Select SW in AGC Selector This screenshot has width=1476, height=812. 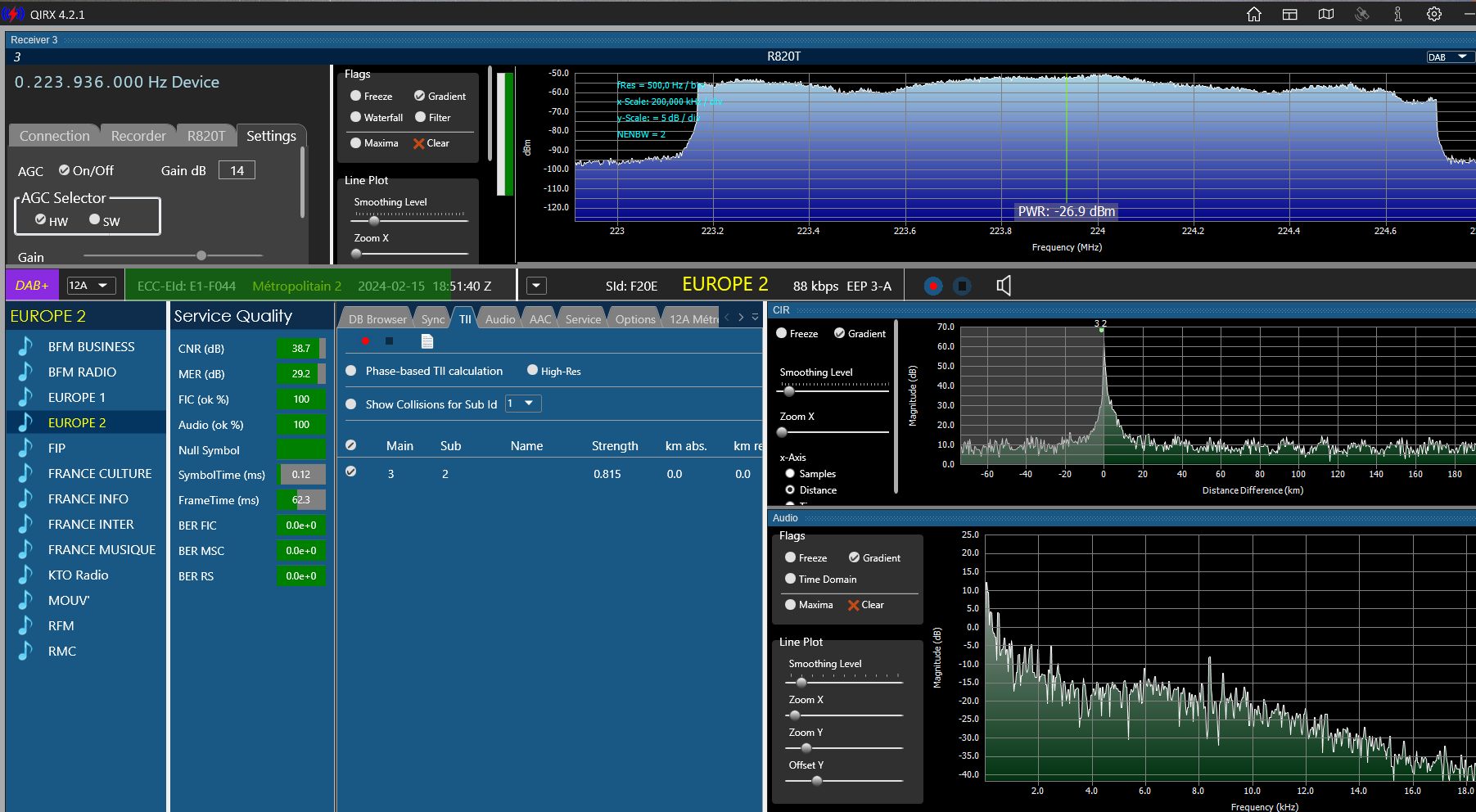pos(105,220)
